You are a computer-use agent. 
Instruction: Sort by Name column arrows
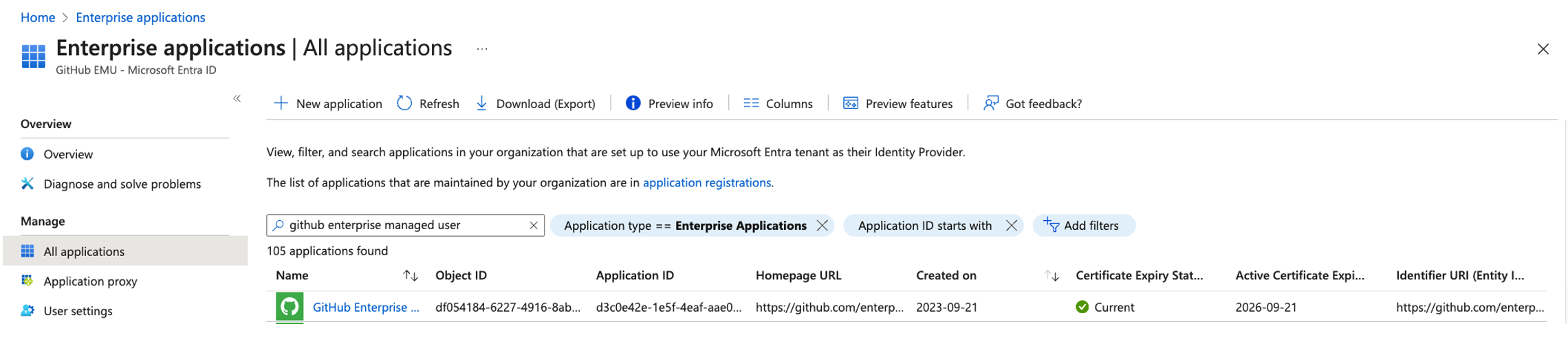(411, 276)
